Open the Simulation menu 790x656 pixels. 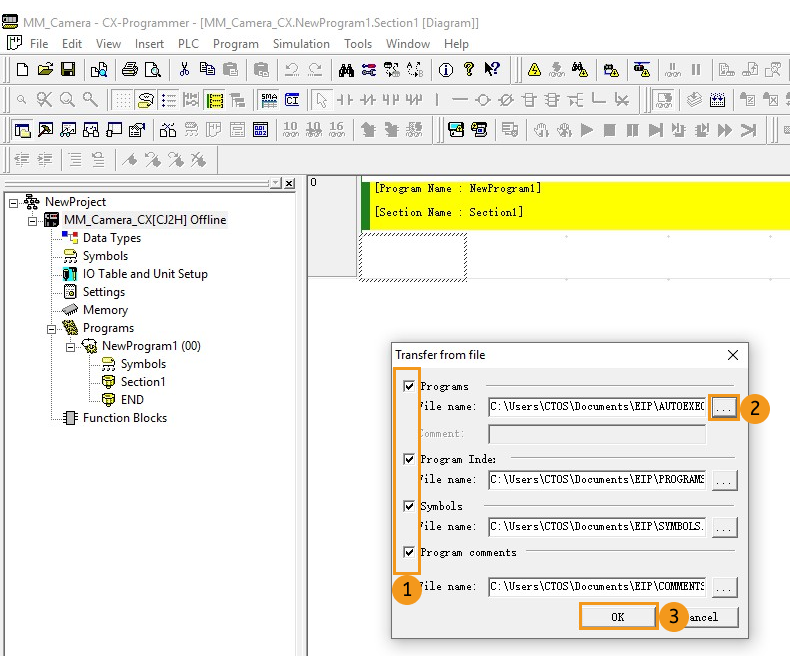pos(301,44)
